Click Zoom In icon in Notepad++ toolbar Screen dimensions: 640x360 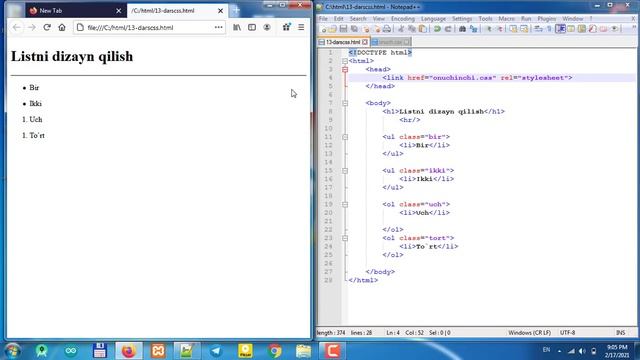coord(489,29)
